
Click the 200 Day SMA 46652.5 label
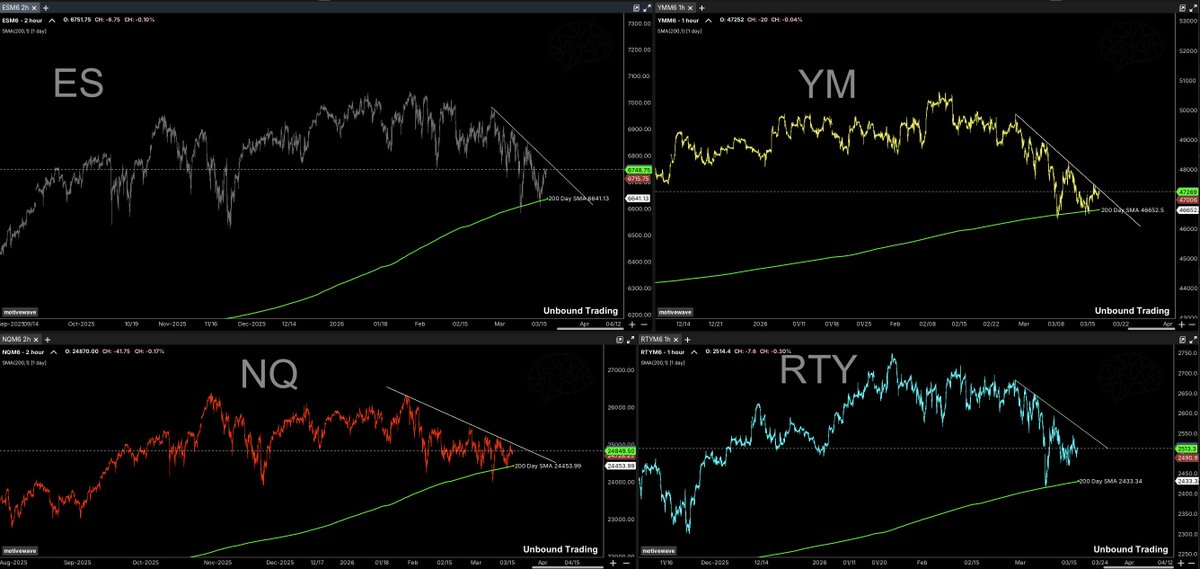coord(1133,210)
